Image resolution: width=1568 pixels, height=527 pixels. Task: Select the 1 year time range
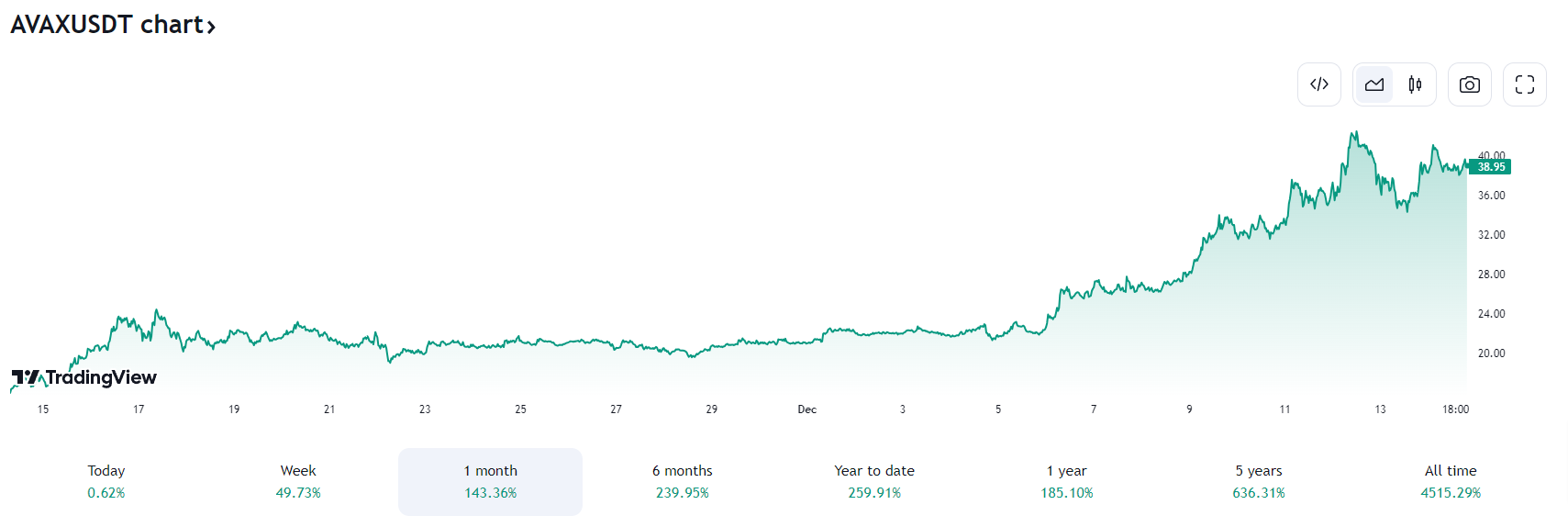1066,481
